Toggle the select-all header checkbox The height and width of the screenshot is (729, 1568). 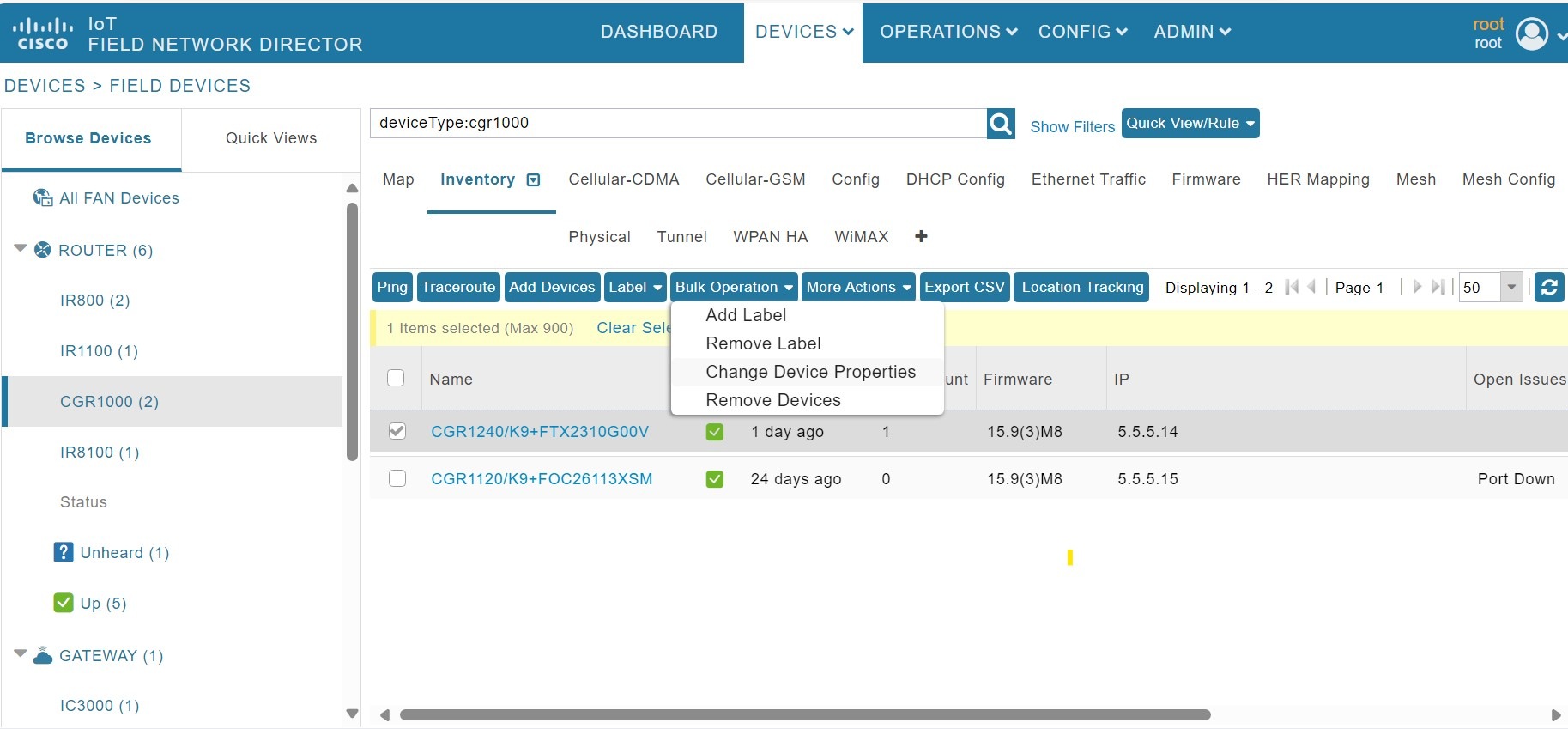click(x=396, y=378)
